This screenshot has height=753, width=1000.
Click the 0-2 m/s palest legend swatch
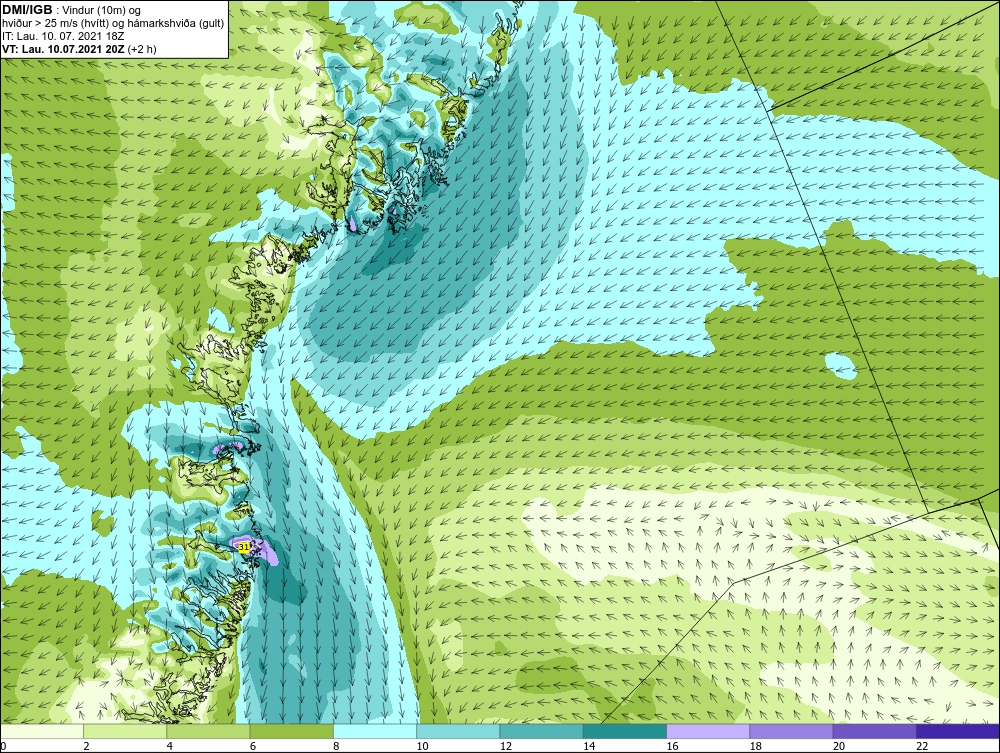41,731
